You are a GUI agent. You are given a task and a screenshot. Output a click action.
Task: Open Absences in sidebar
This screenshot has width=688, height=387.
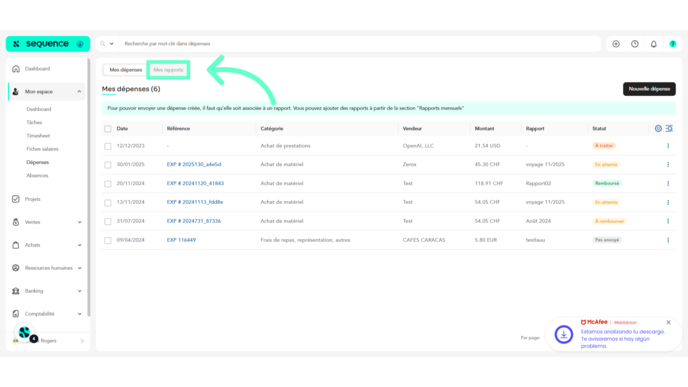point(37,176)
